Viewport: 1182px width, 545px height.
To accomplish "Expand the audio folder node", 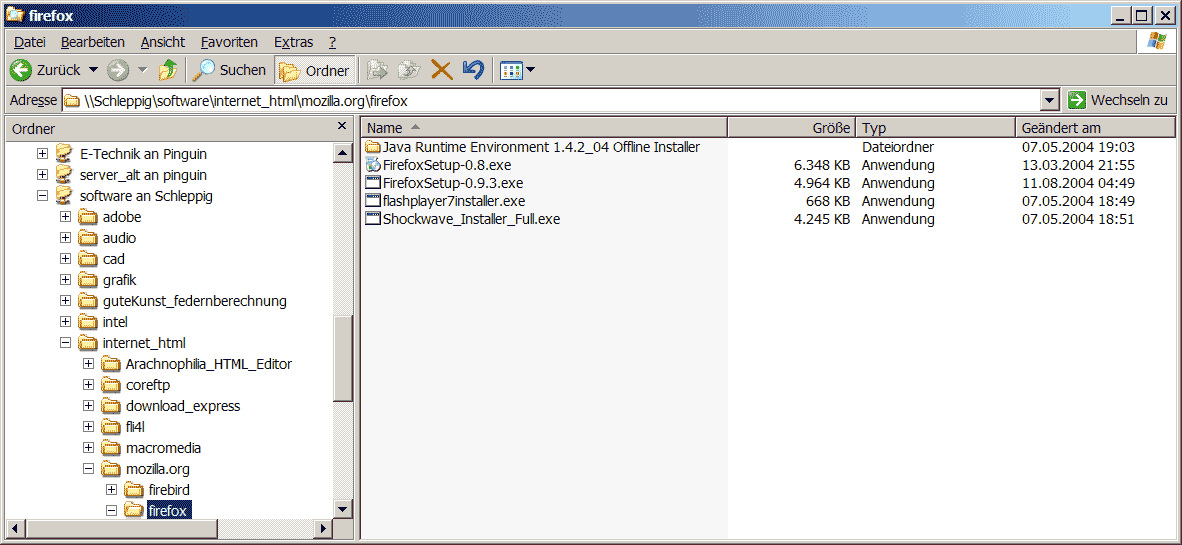I will click(x=66, y=238).
